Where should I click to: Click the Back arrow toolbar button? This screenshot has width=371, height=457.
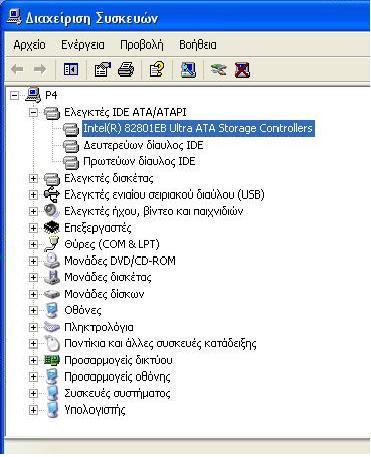coord(17,69)
